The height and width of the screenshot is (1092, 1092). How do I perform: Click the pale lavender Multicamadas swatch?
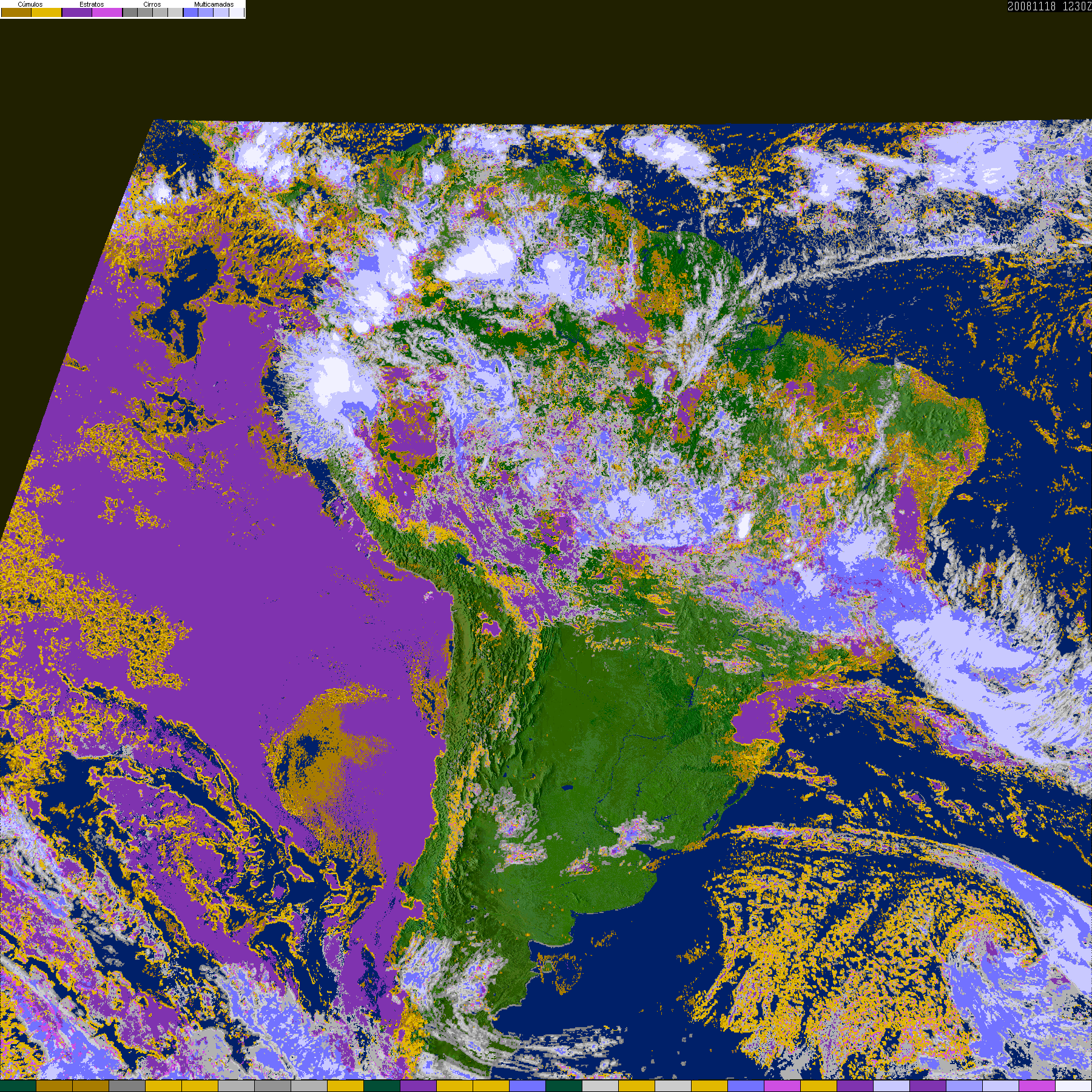click(221, 12)
